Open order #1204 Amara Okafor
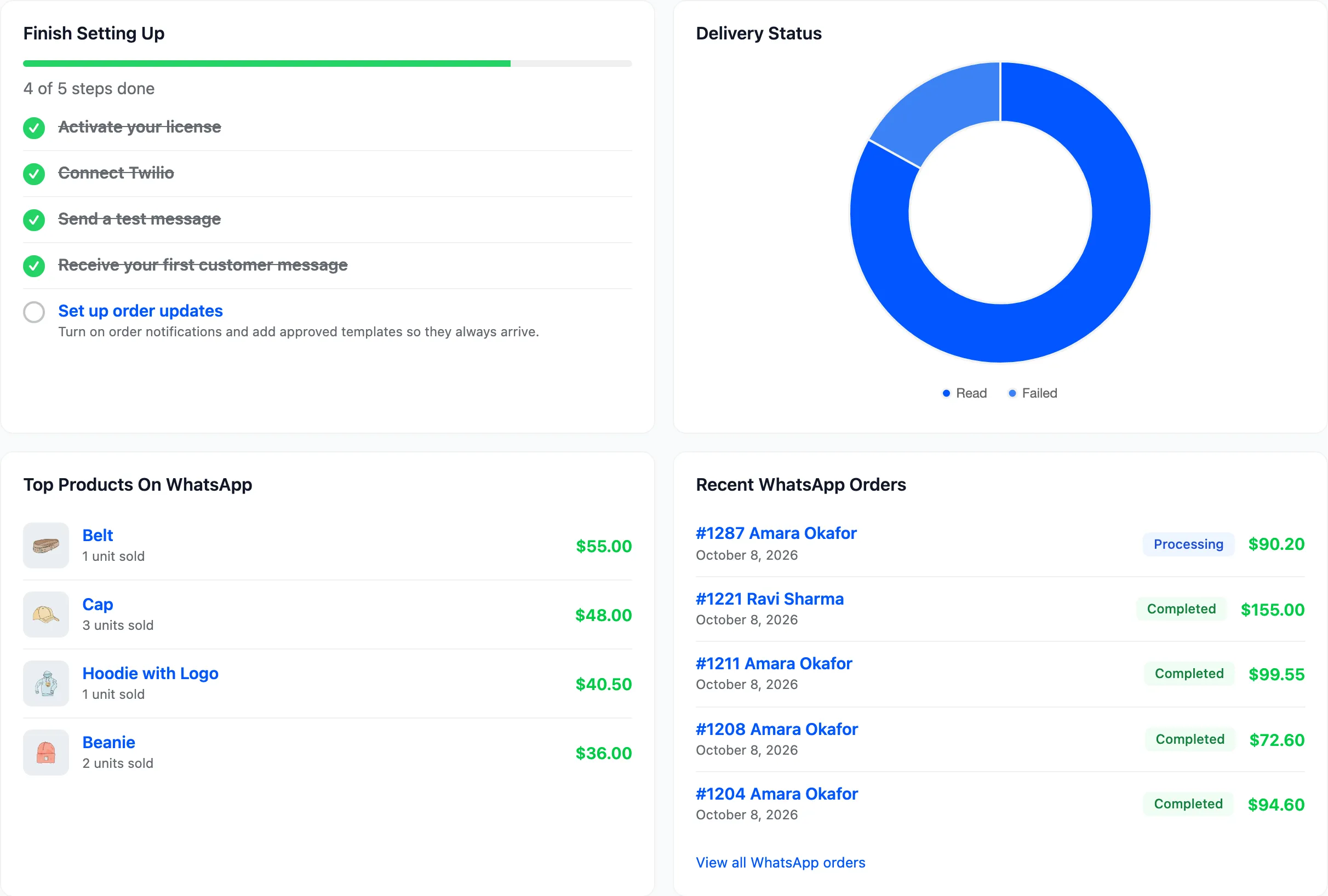Image resolution: width=1328 pixels, height=896 pixels. click(776, 793)
